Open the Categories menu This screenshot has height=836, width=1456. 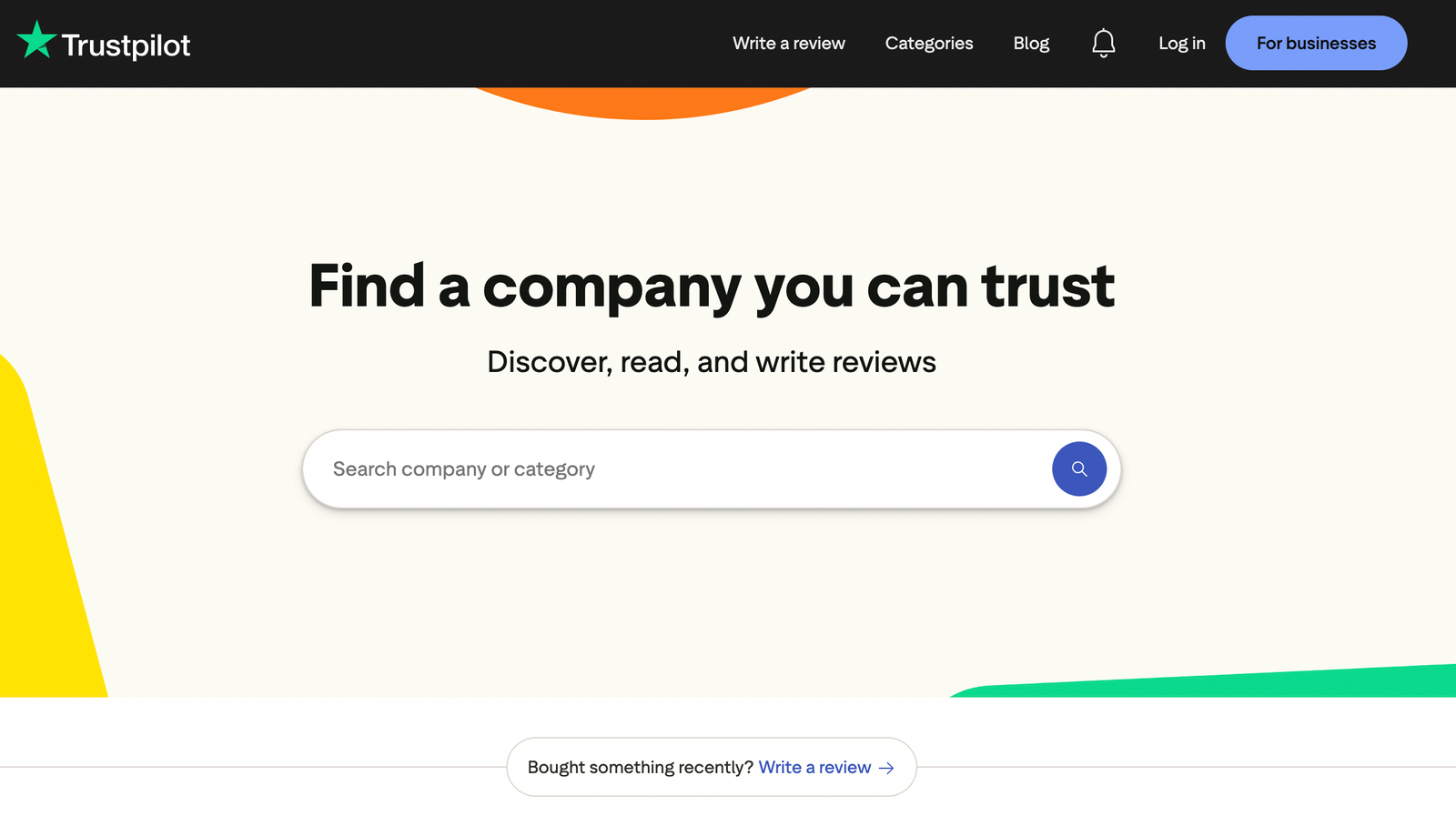928,43
